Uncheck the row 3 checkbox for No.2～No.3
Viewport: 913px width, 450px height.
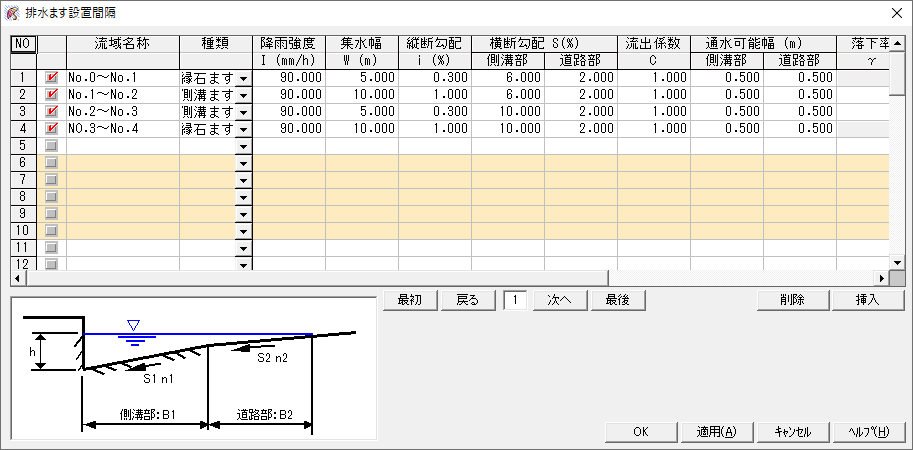(x=52, y=111)
